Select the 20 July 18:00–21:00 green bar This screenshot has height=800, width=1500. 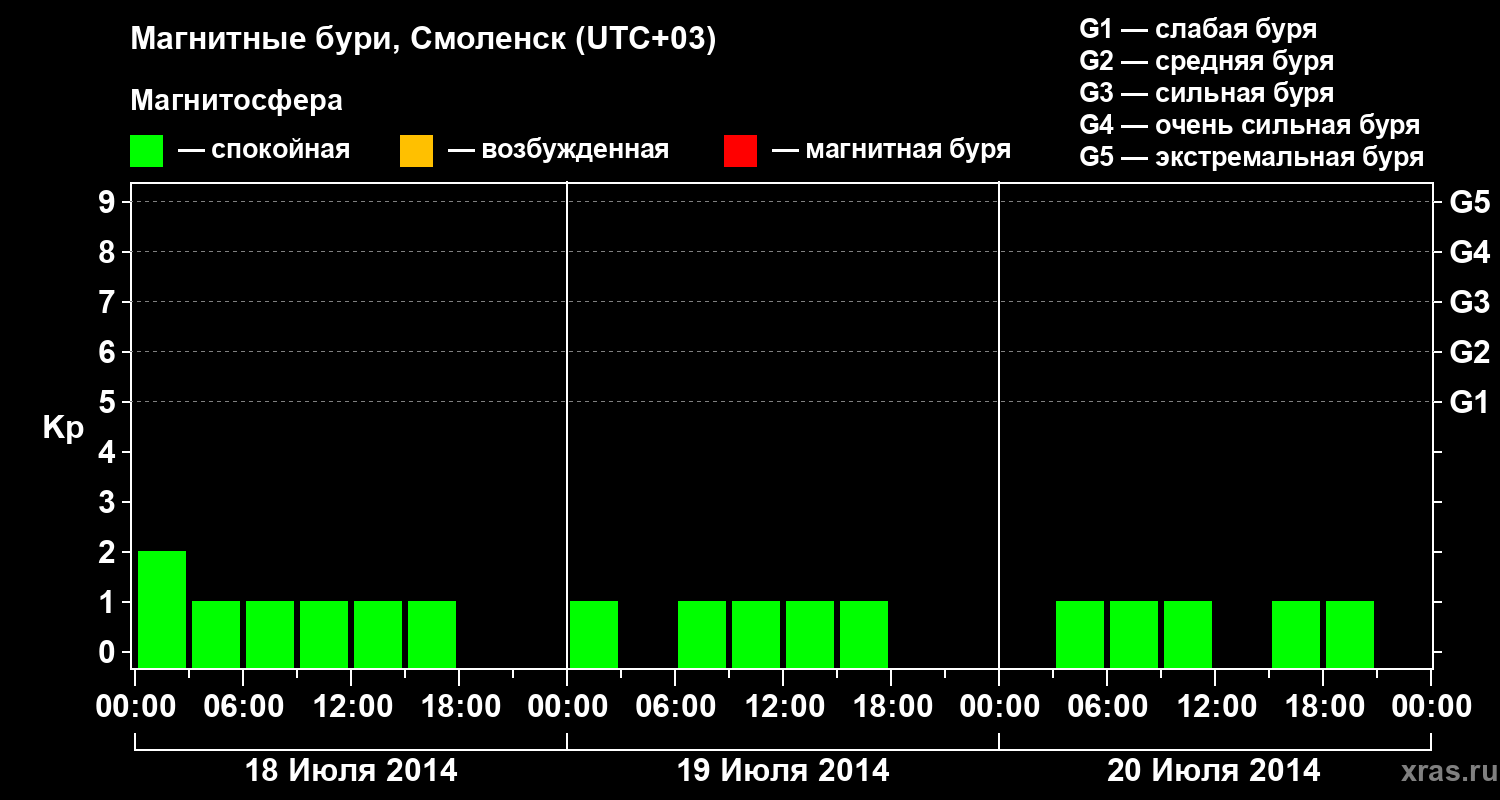[1350, 634]
